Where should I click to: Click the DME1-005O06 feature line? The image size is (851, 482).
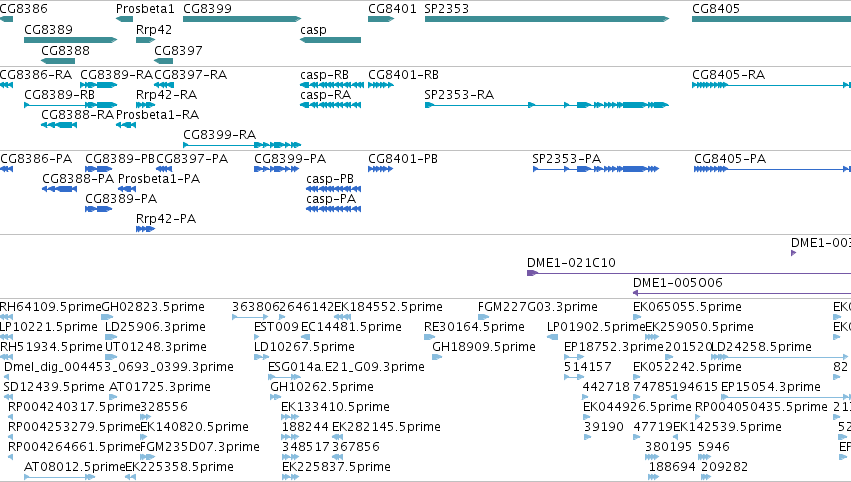742,293
